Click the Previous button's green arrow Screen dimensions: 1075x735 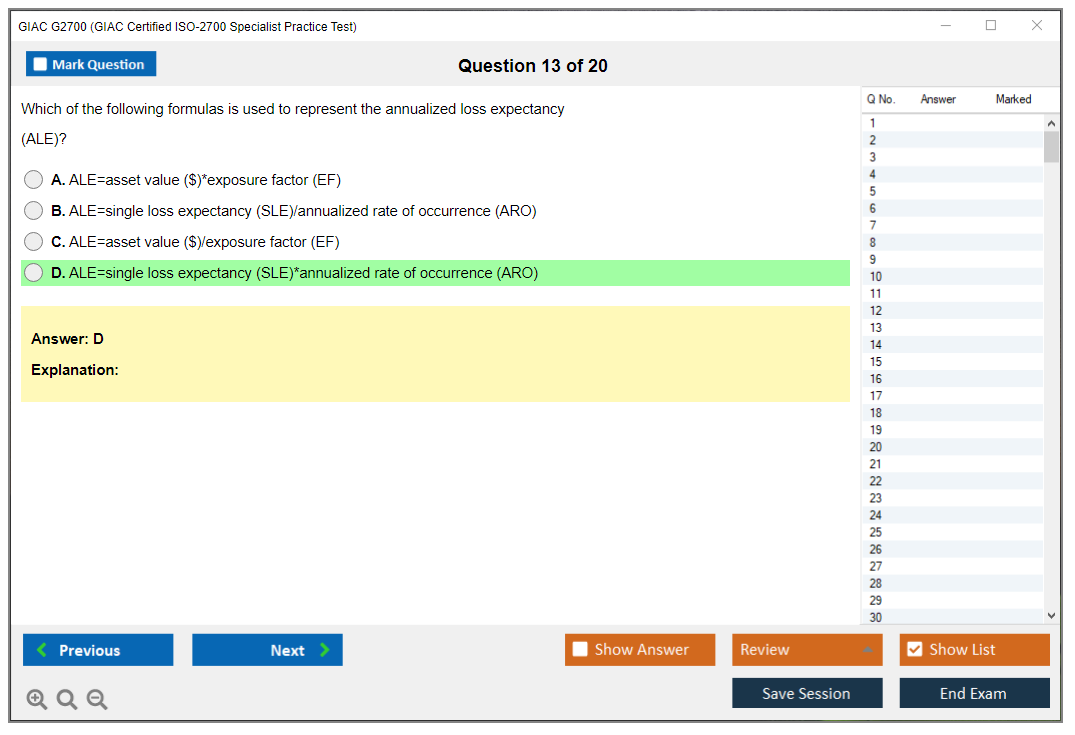point(40,650)
